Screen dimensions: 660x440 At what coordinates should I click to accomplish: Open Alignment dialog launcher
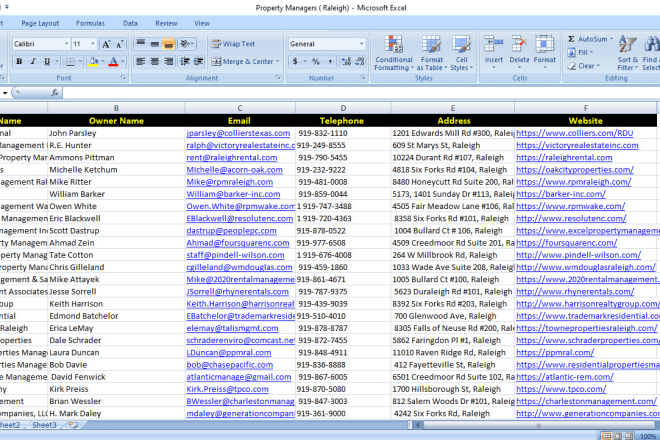click(278, 77)
